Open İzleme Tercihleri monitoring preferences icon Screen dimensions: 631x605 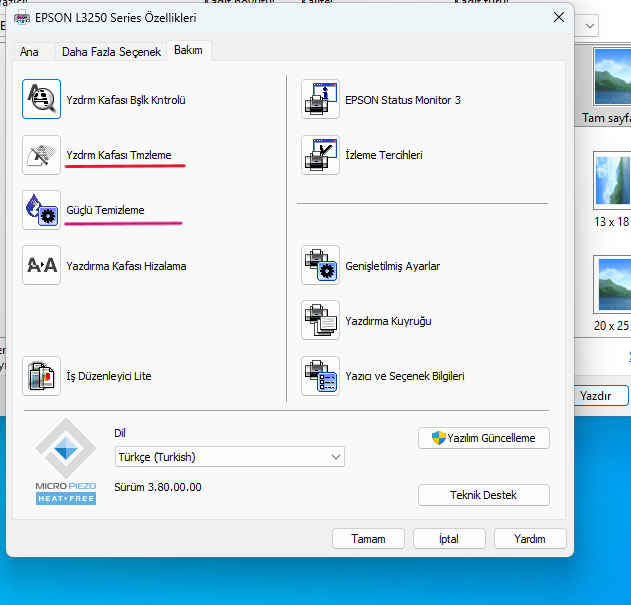click(x=320, y=155)
